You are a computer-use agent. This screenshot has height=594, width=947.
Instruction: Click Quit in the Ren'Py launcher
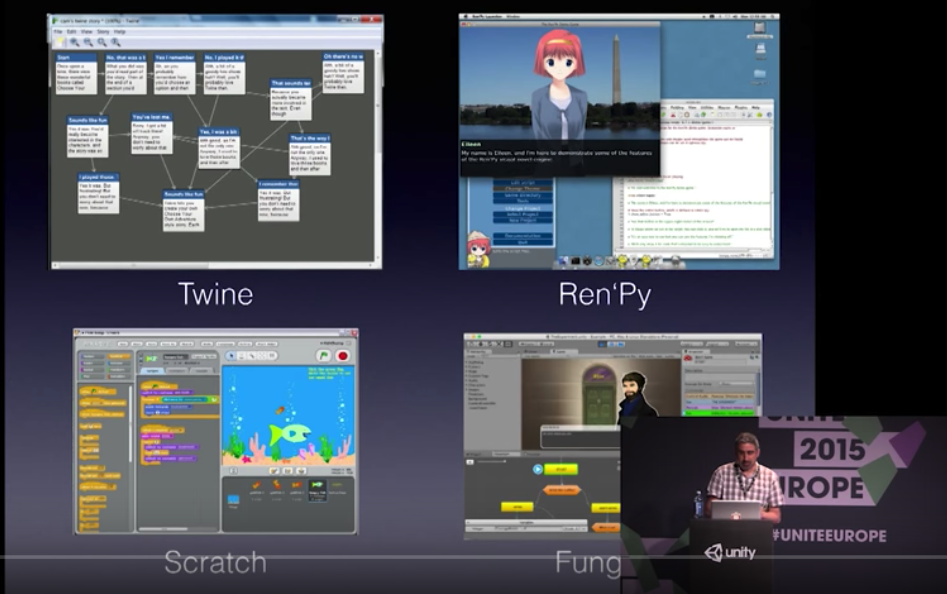pyautogui.click(x=523, y=242)
